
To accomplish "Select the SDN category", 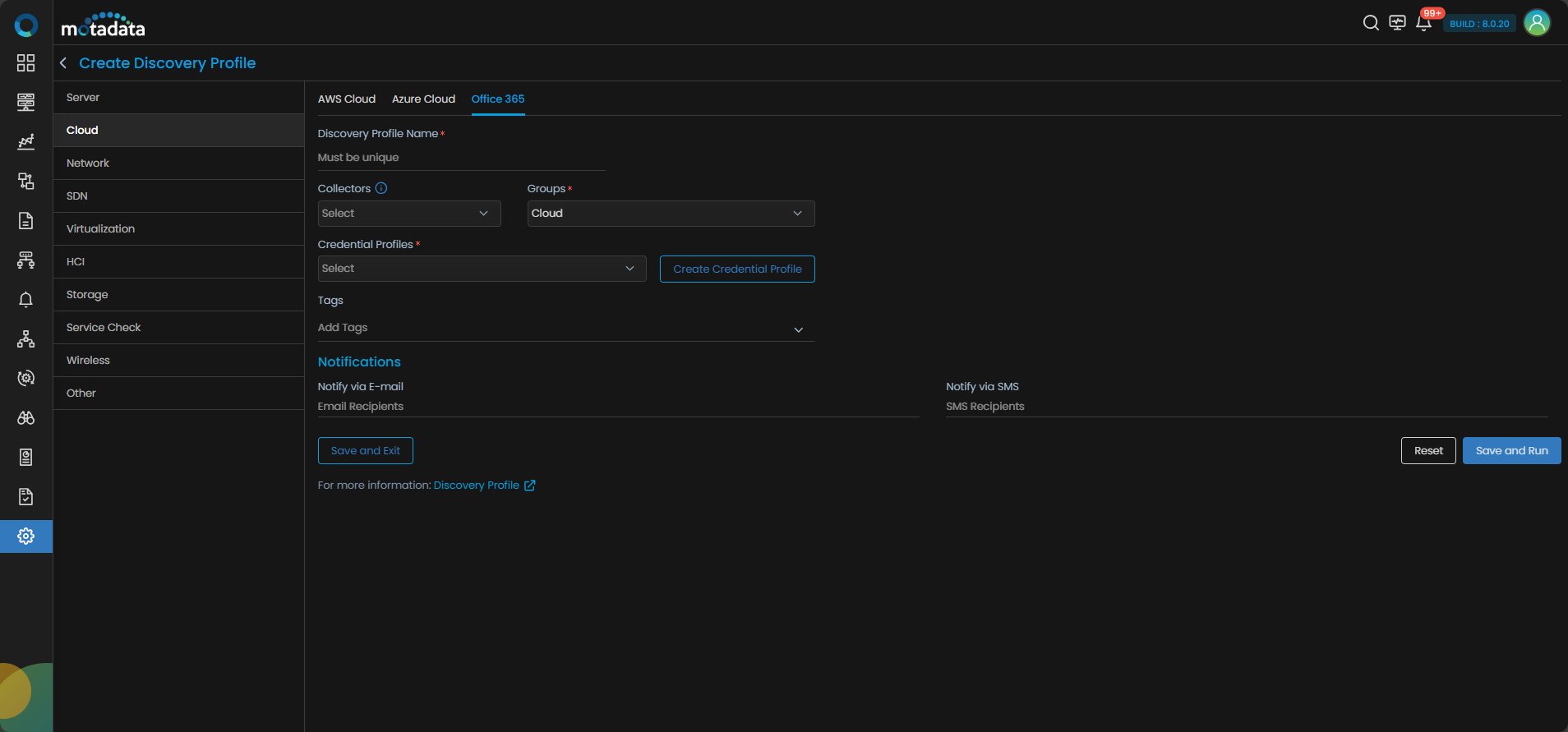I will (x=178, y=196).
